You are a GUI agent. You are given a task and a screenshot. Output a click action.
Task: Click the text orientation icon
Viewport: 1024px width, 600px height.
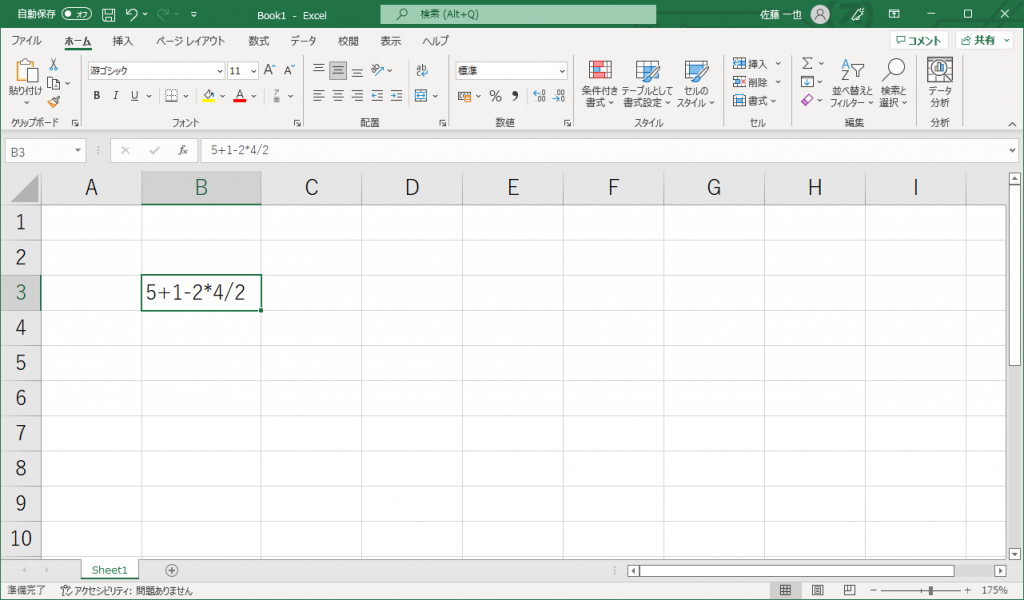pyautogui.click(x=377, y=70)
